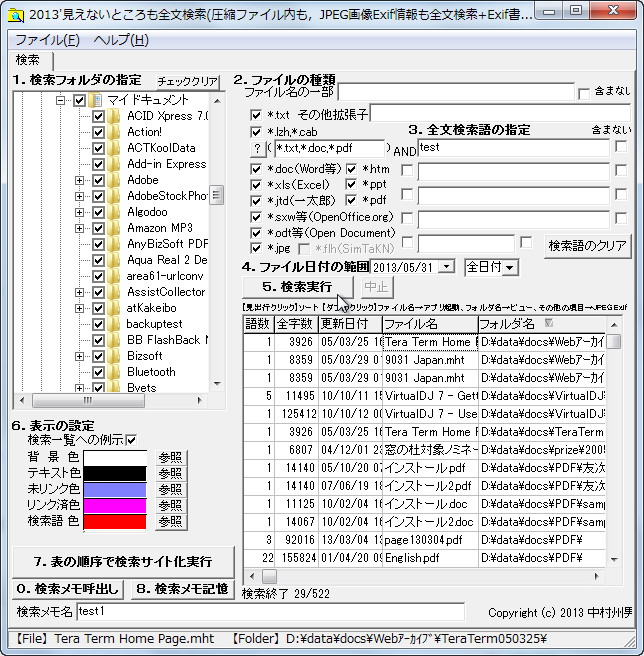Toggle the *.pdf checkbox
Screen dimensions: 644x656
(351, 200)
